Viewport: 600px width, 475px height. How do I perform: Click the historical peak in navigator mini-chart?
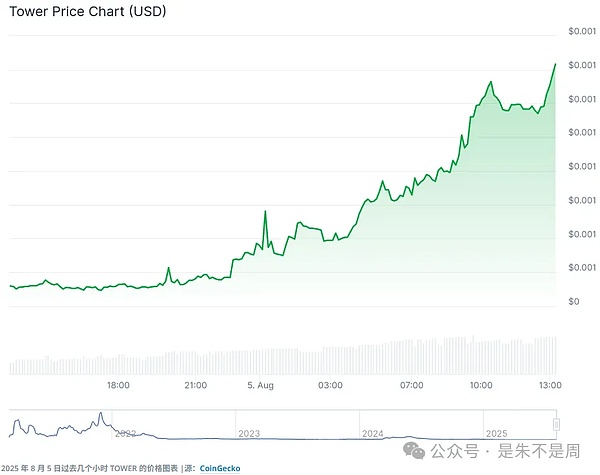pyautogui.click(x=100, y=413)
